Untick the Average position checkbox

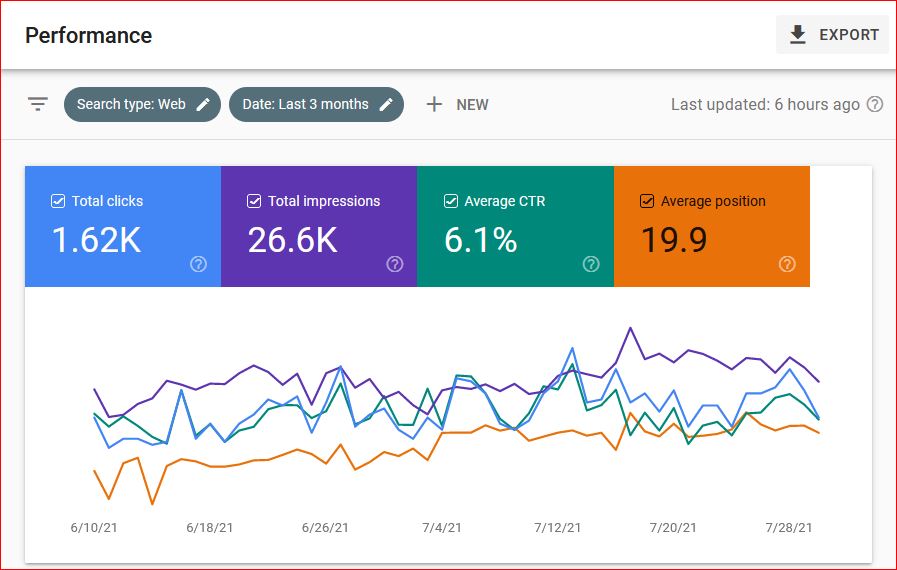pos(647,201)
